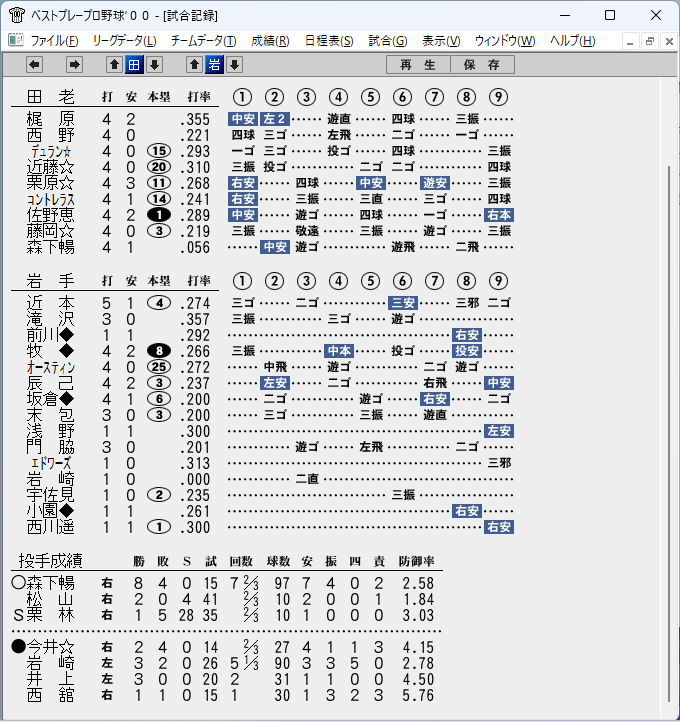680x722 pixels.
Task: Open the 成績(R) menu
Action: [270, 41]
